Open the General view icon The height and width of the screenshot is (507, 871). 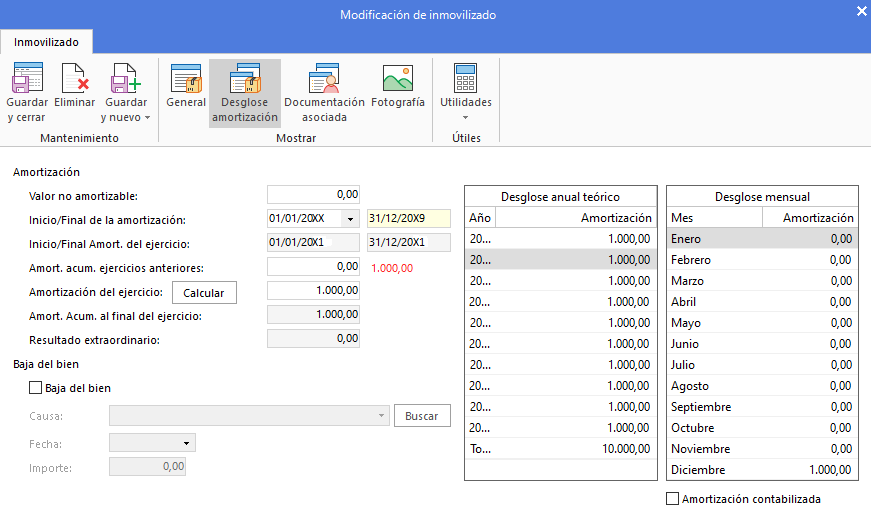[x=186, y=78]
